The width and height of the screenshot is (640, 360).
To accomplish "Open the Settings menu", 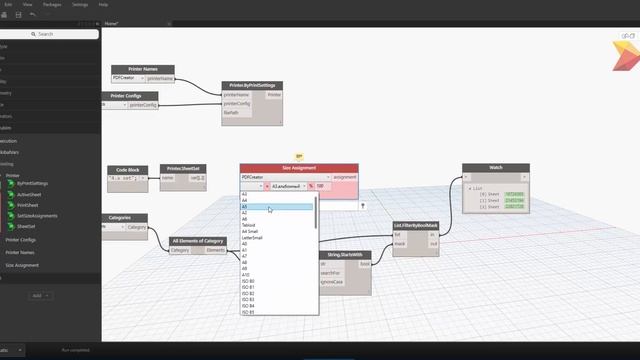I will pyautogui.click(x=80, y=4).
